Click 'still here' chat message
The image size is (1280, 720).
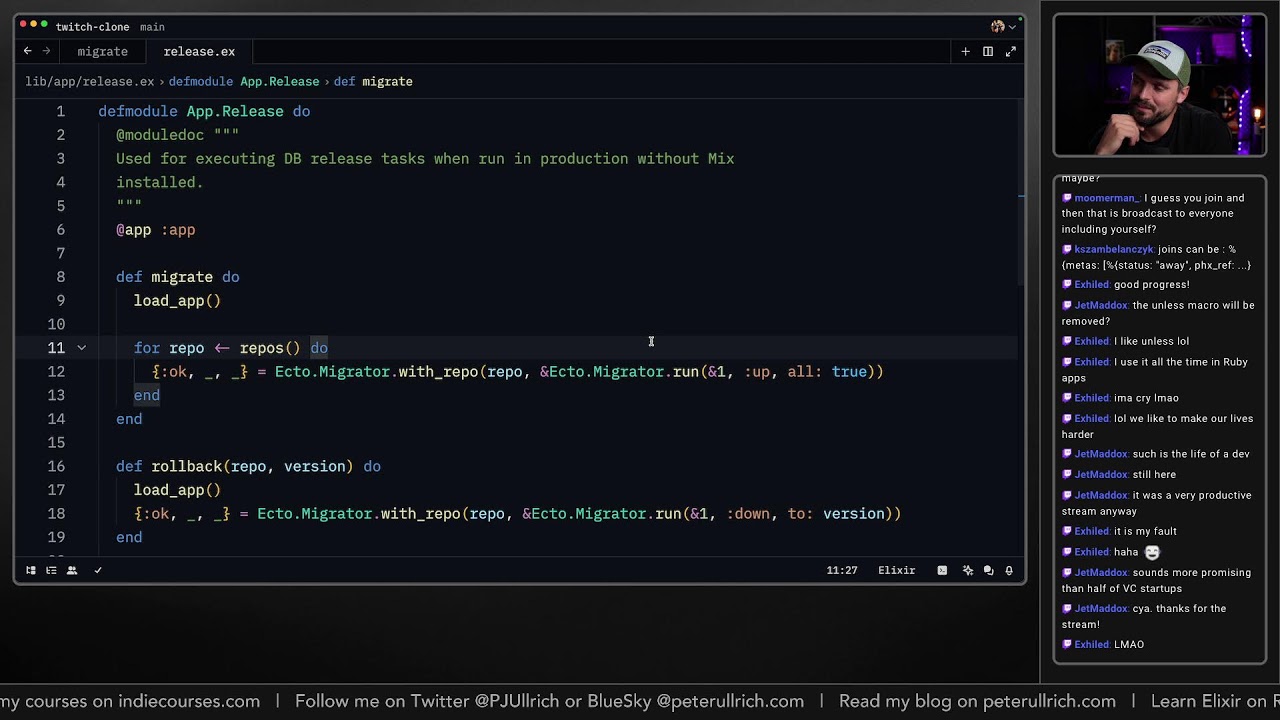[1154, 475]
